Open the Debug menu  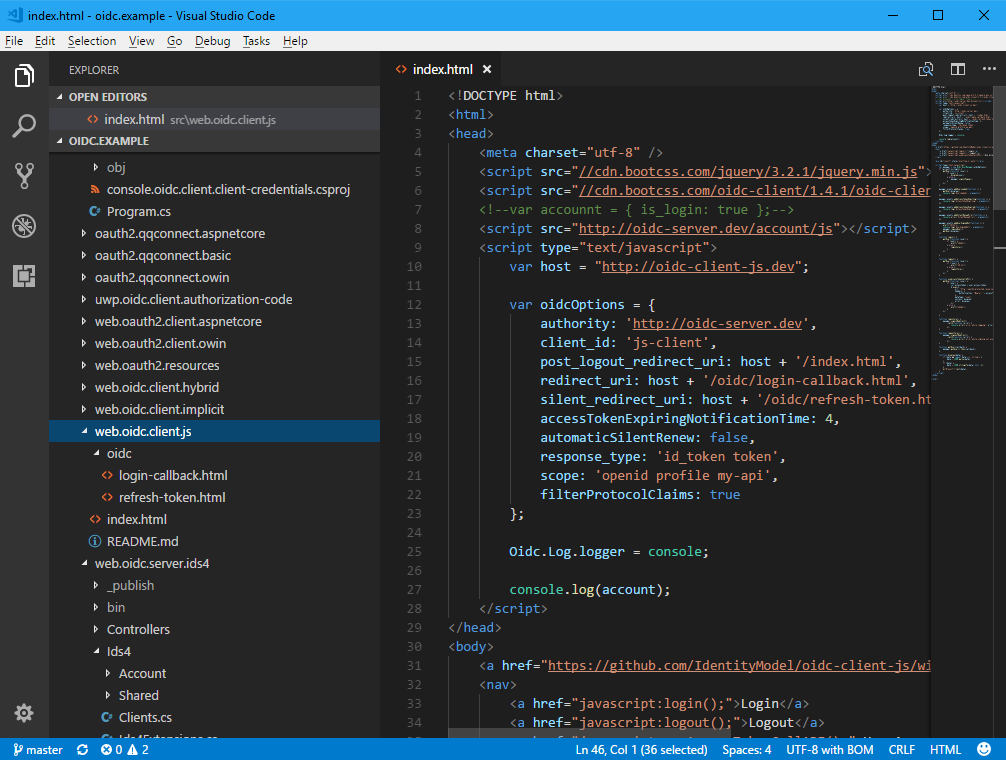(x=212, y=41)
